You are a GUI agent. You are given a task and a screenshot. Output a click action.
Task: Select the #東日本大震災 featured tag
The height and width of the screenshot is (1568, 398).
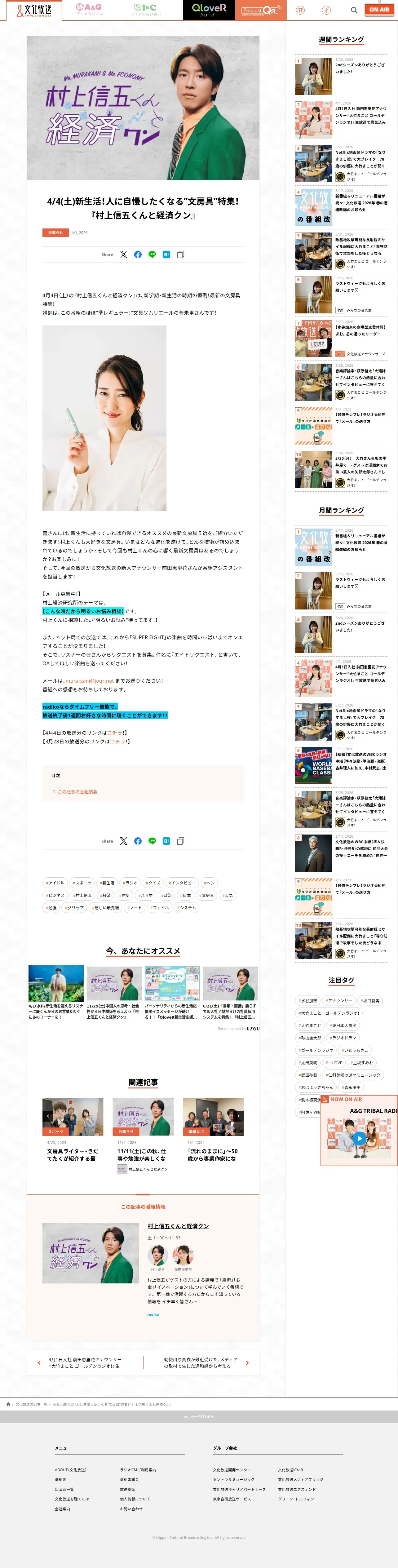[343, 1026]
